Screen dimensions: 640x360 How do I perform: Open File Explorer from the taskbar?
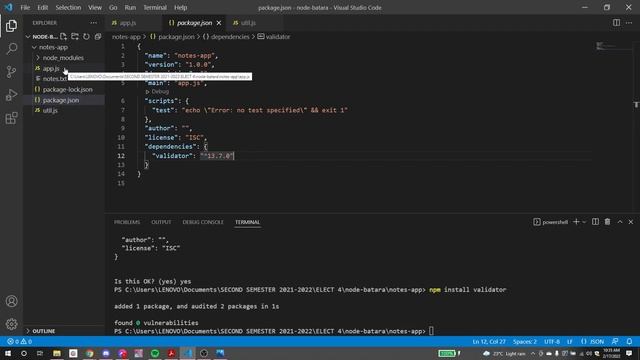57,353
